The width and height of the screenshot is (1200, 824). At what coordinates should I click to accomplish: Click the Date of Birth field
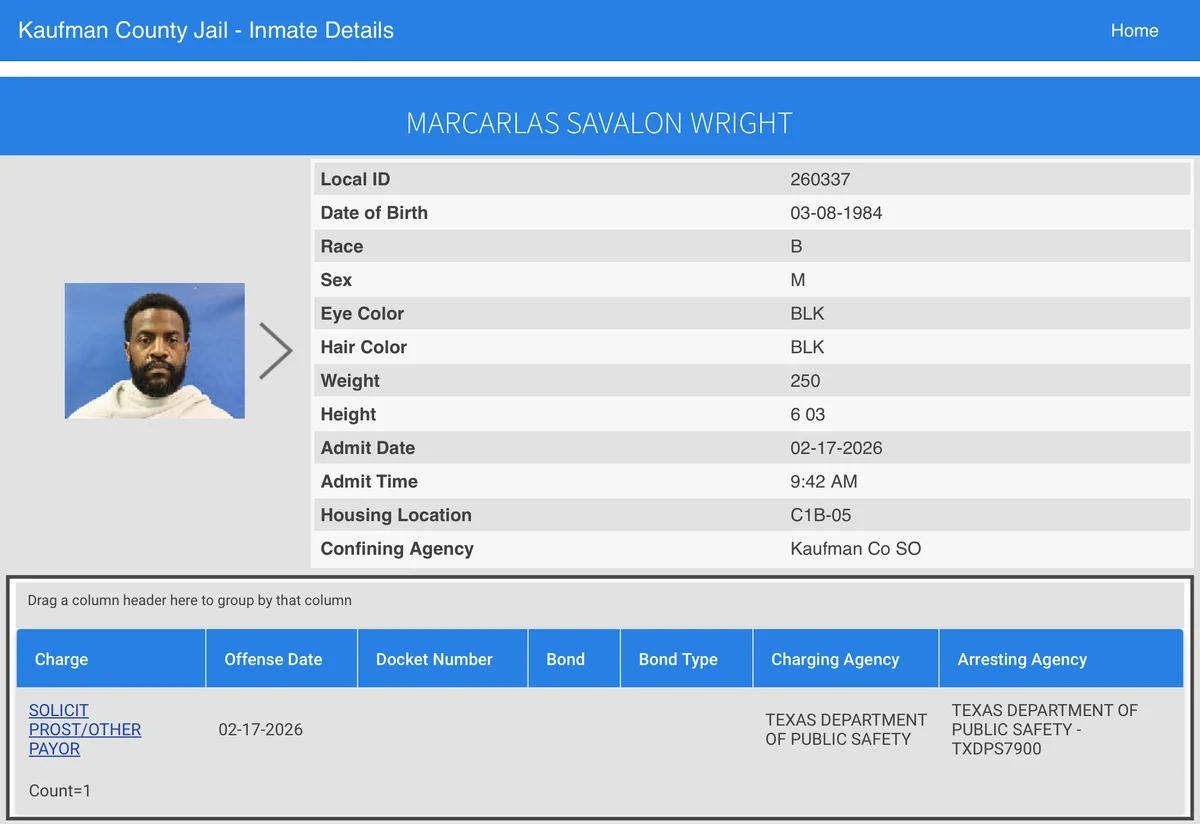click(x=374, y=212)
